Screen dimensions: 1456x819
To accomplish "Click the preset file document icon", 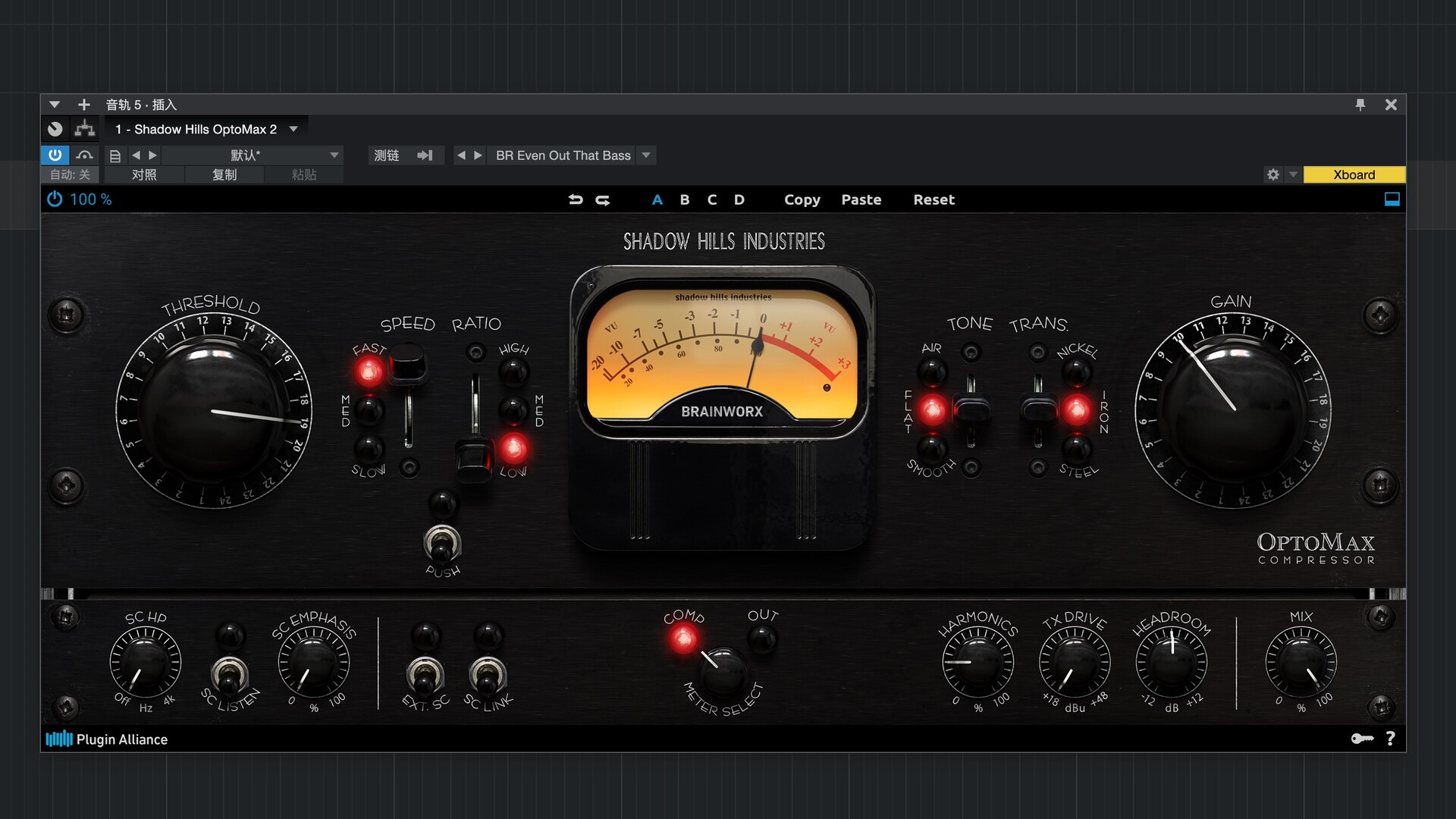I will pos(115,155).
